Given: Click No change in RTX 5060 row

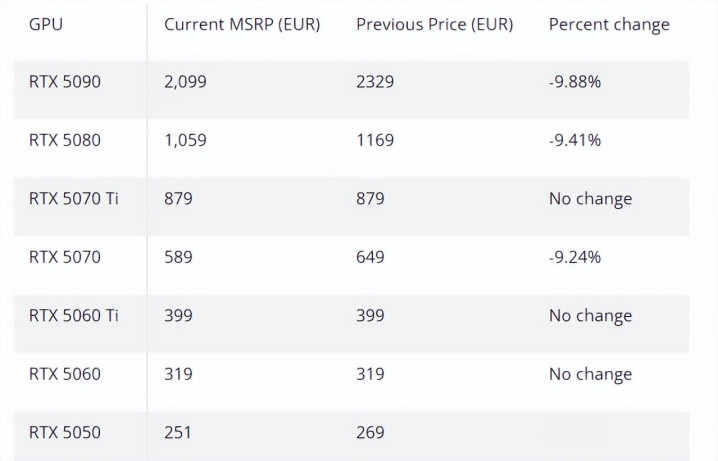Looking at the screenshot, I should pos(590,374).
